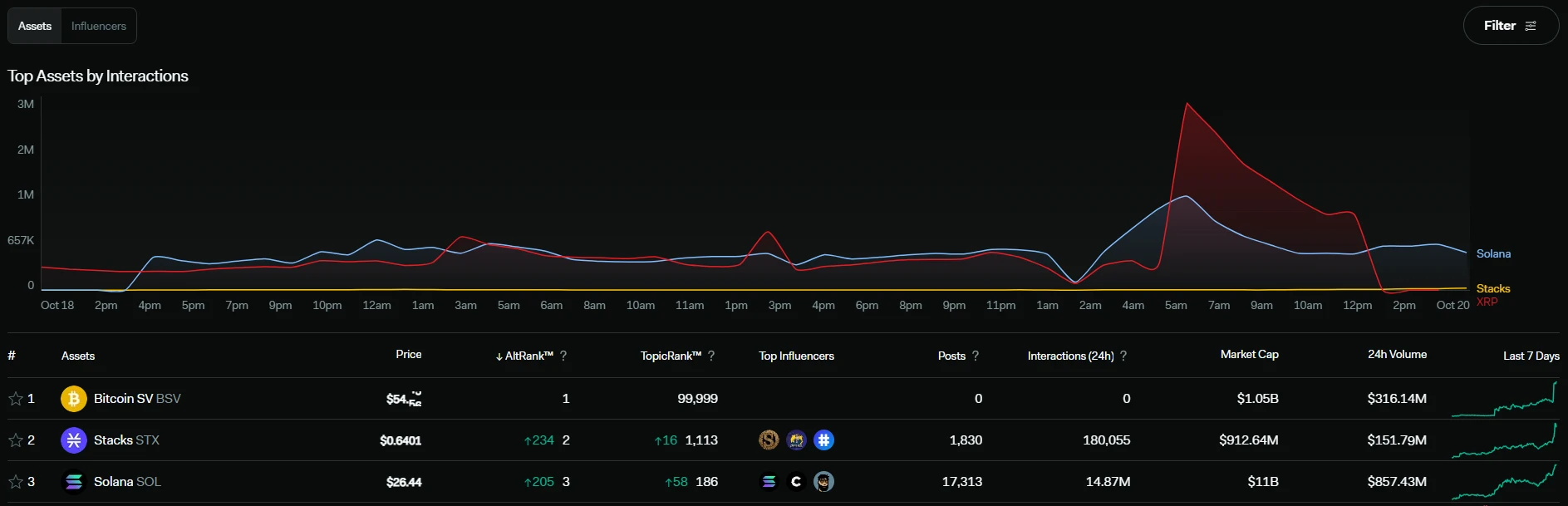The image size is (1568, 506).
Task: Switch to the Assets tab
Action: (x=35, y=26)
